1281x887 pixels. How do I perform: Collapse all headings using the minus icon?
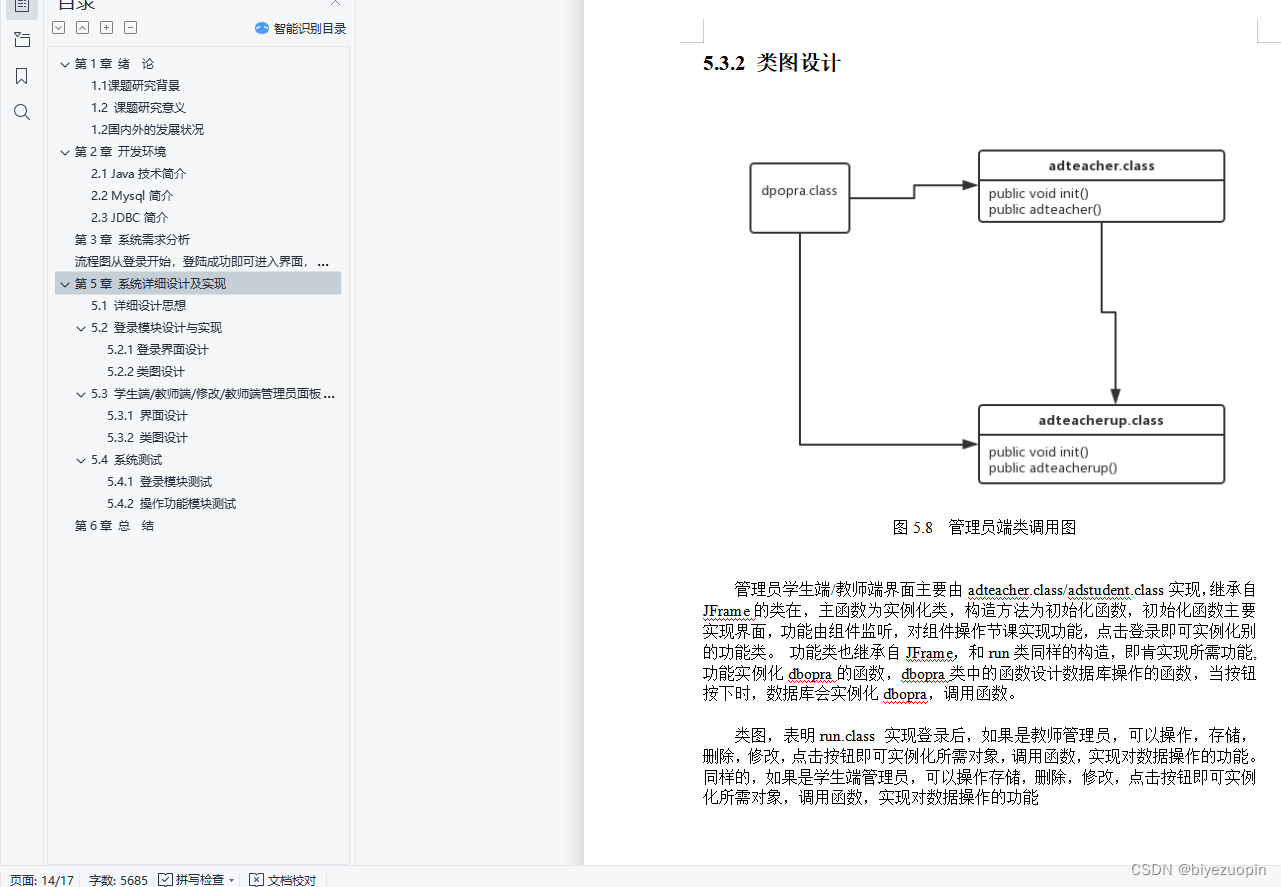(x=130, y=27)
